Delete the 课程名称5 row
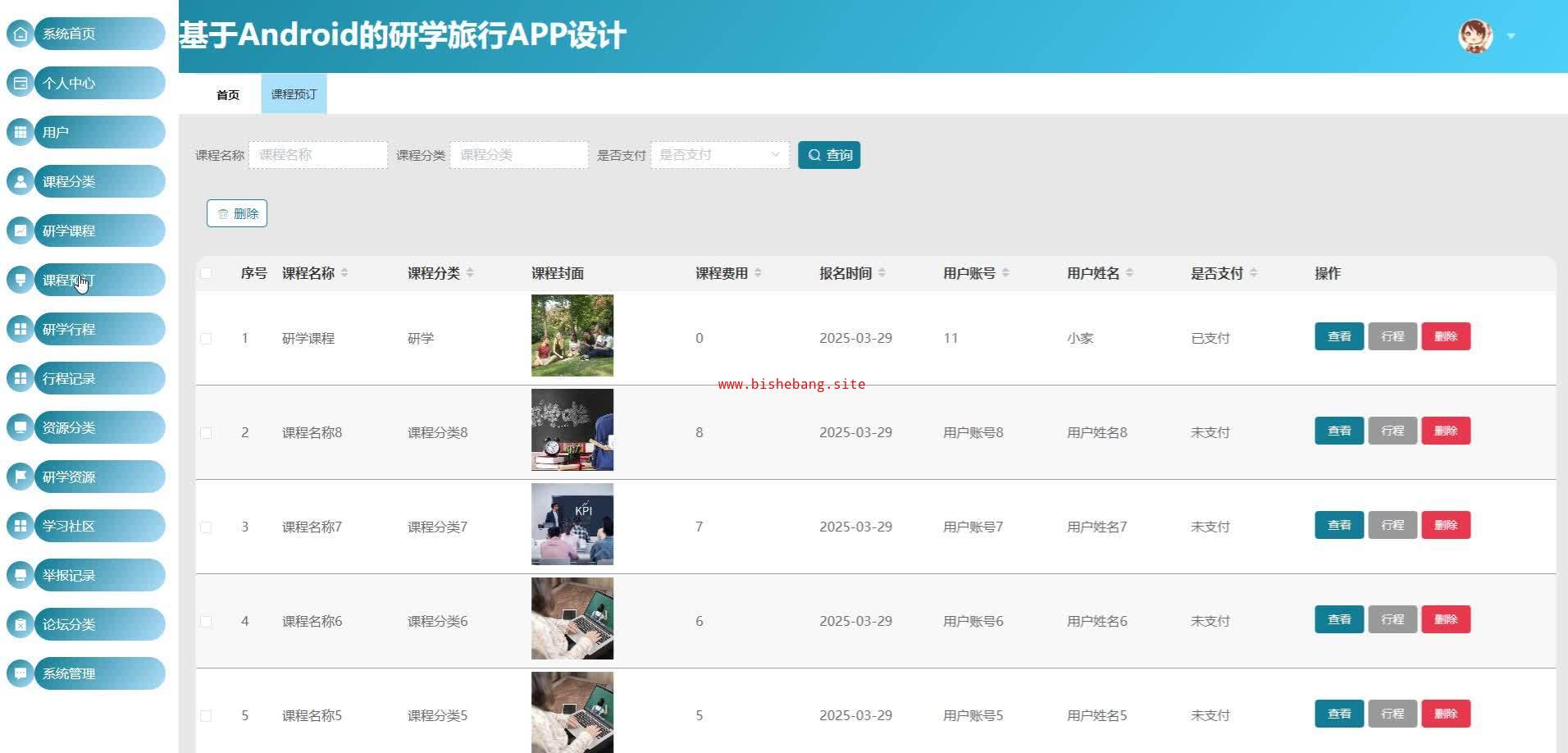This screenshot has width=1568, height=753. tap(1446, 714)
